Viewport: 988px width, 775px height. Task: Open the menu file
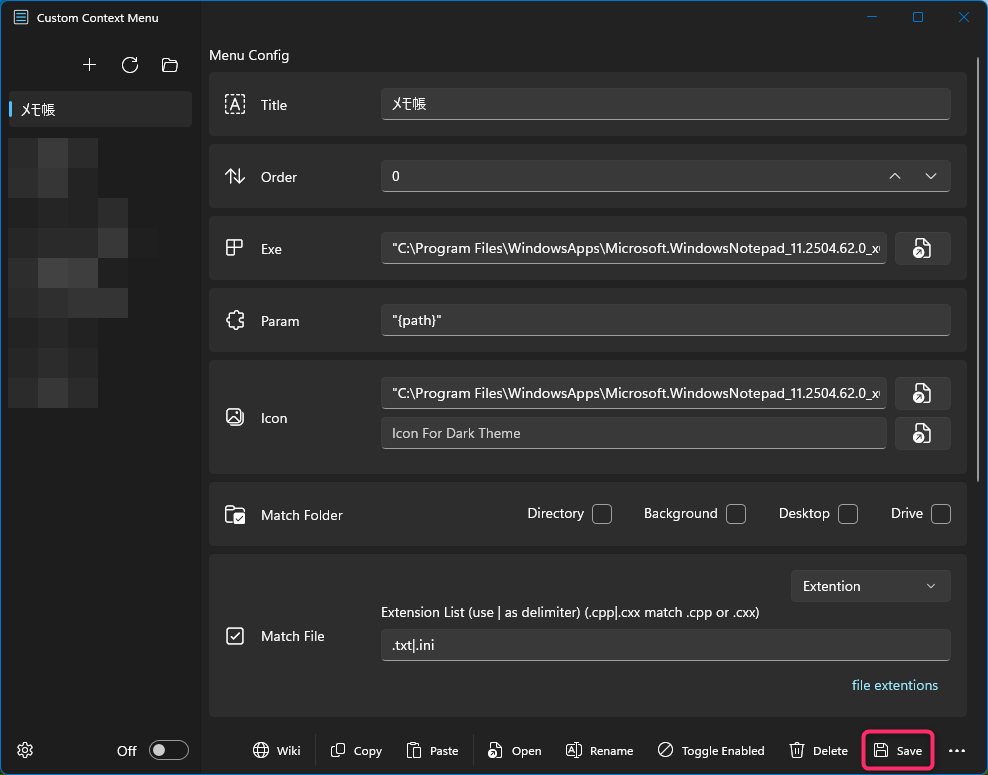[514, 750]
